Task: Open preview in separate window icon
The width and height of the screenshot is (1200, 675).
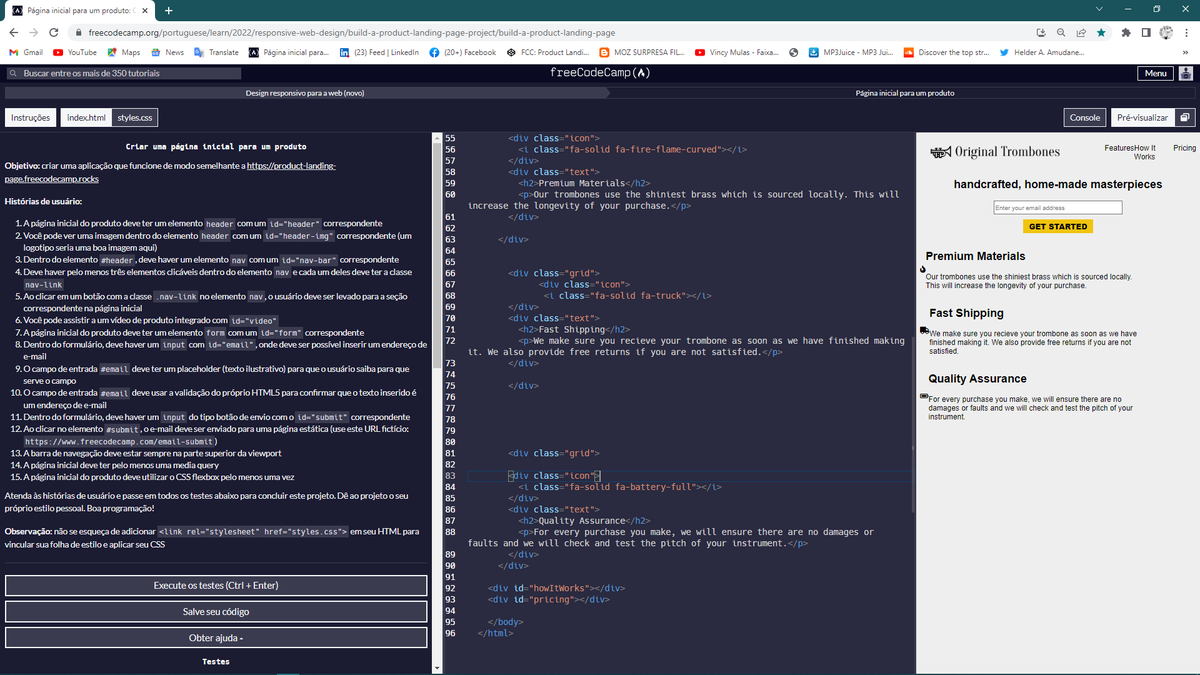Action: pos(1185,117)
